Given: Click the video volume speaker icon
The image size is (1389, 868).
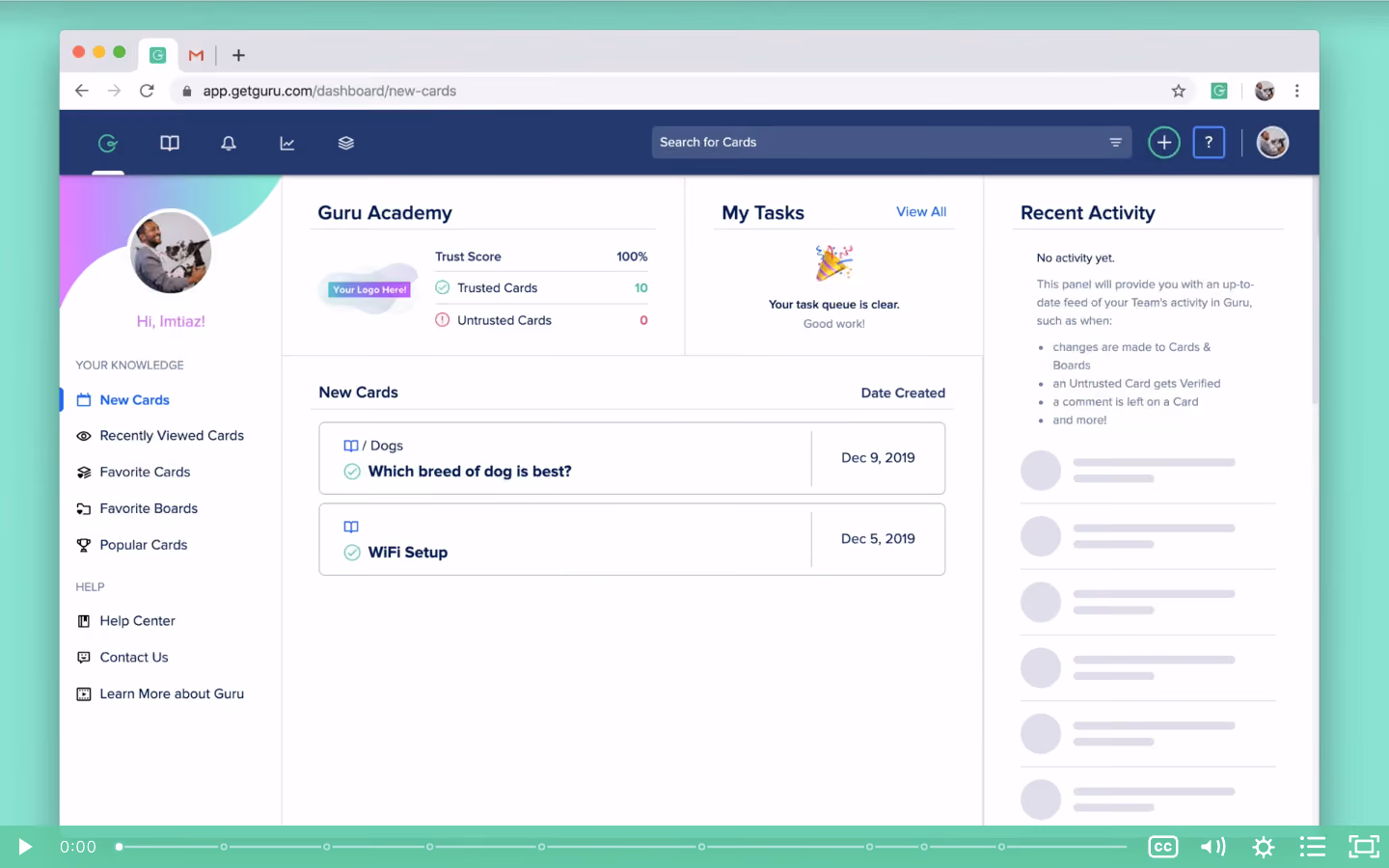Looking at the screenshot, I should click(1212, 847).
